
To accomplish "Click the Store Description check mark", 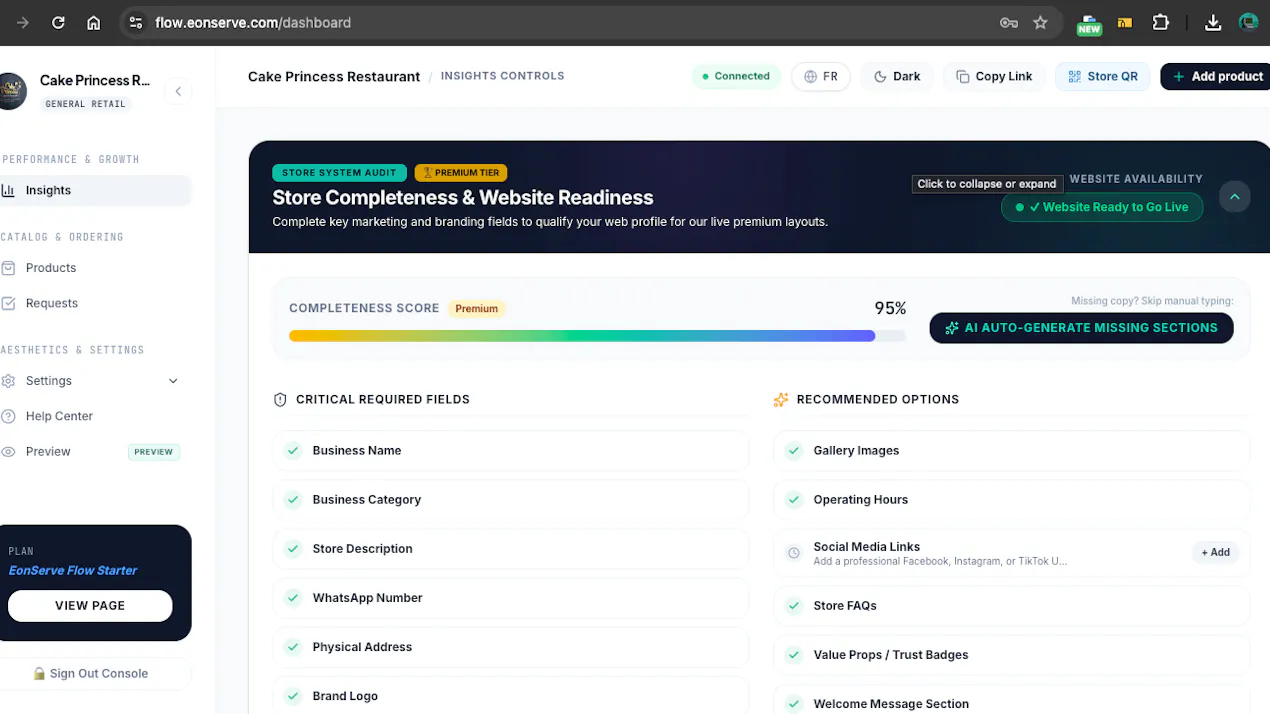I will 293,549.
